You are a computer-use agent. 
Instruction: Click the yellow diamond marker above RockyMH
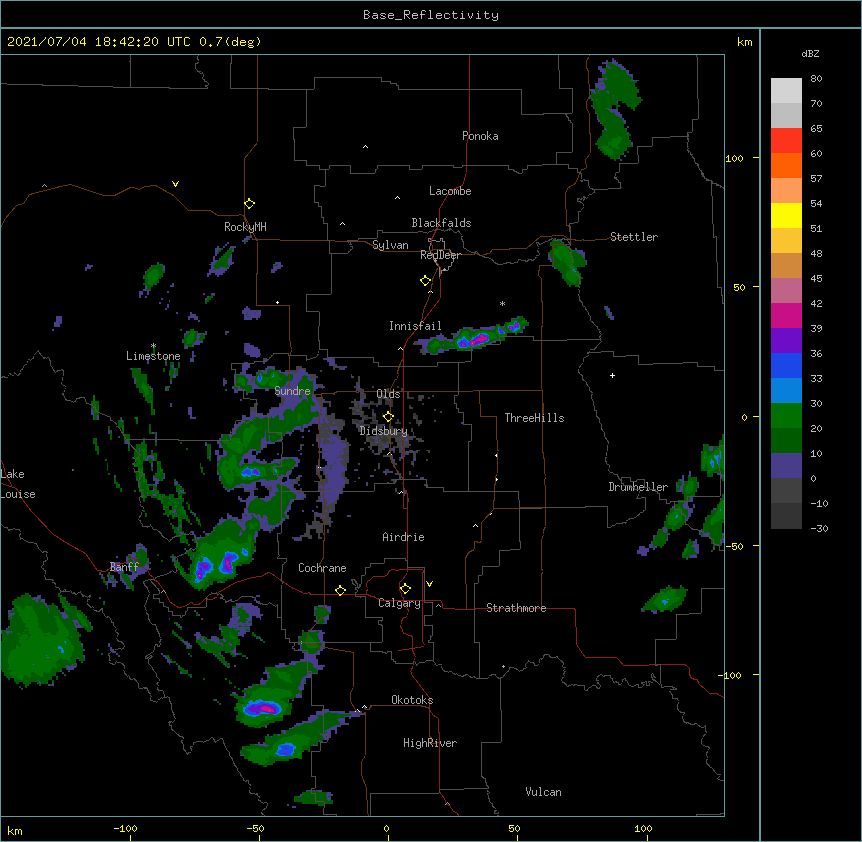249,203
